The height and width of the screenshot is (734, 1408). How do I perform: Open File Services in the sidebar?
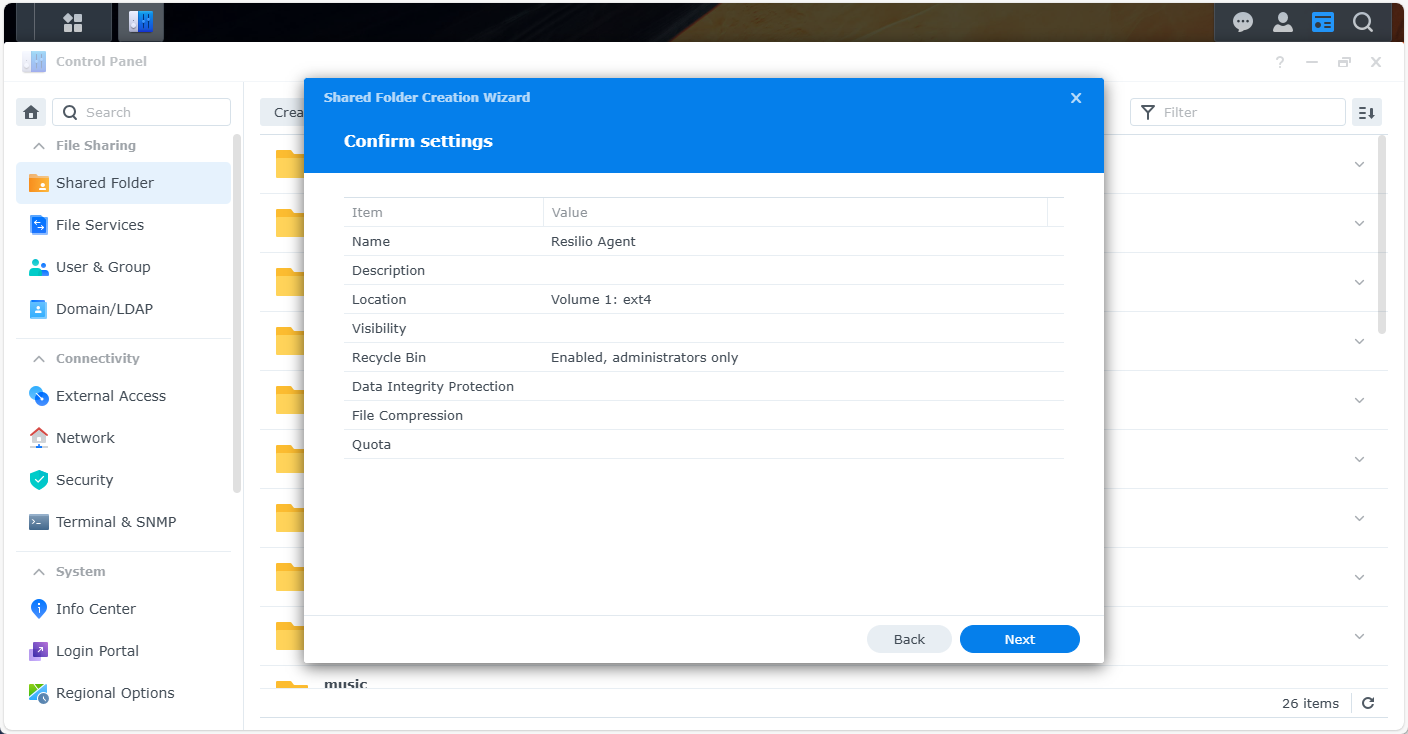100,225
